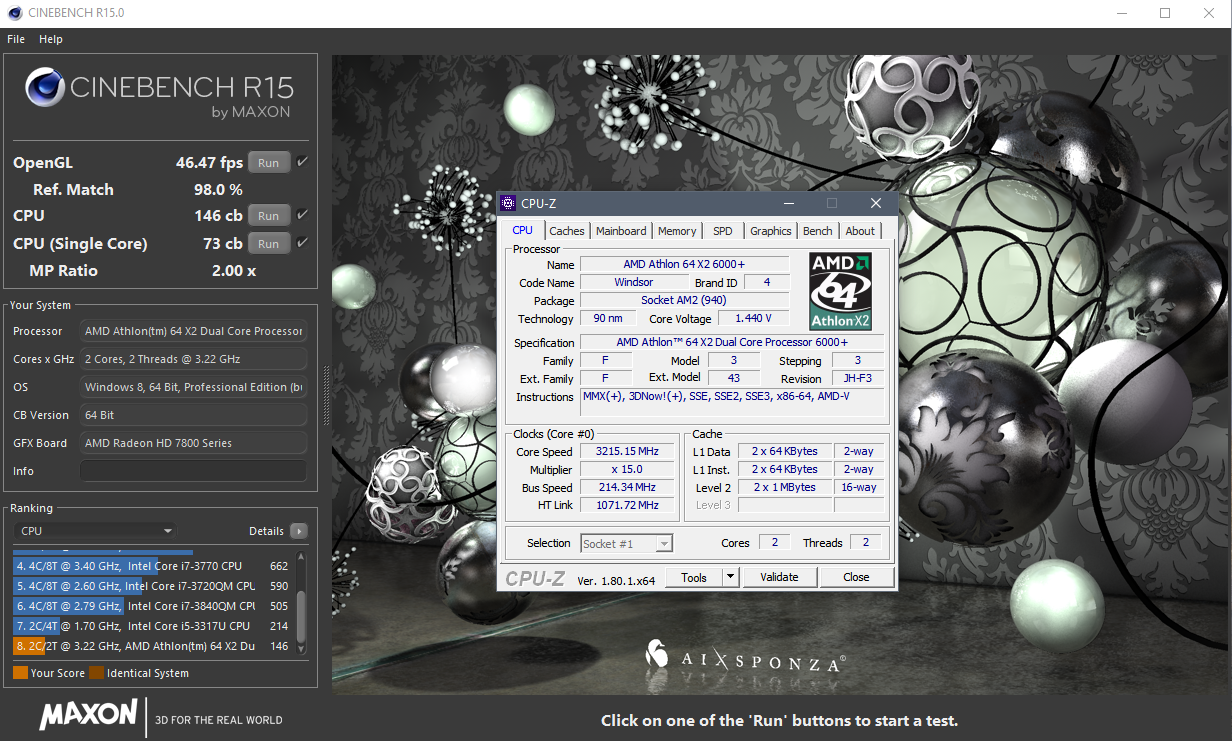The image size is (1232, 741).
Task: Switch to the SPD tab in CPU-Z
Action: pyautogui.click(x=723, y=231)
